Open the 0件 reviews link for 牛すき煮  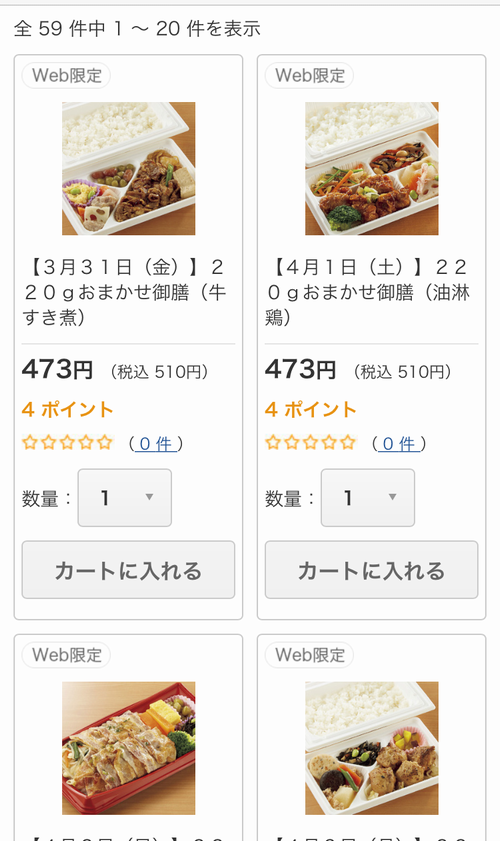coord(156,444)
